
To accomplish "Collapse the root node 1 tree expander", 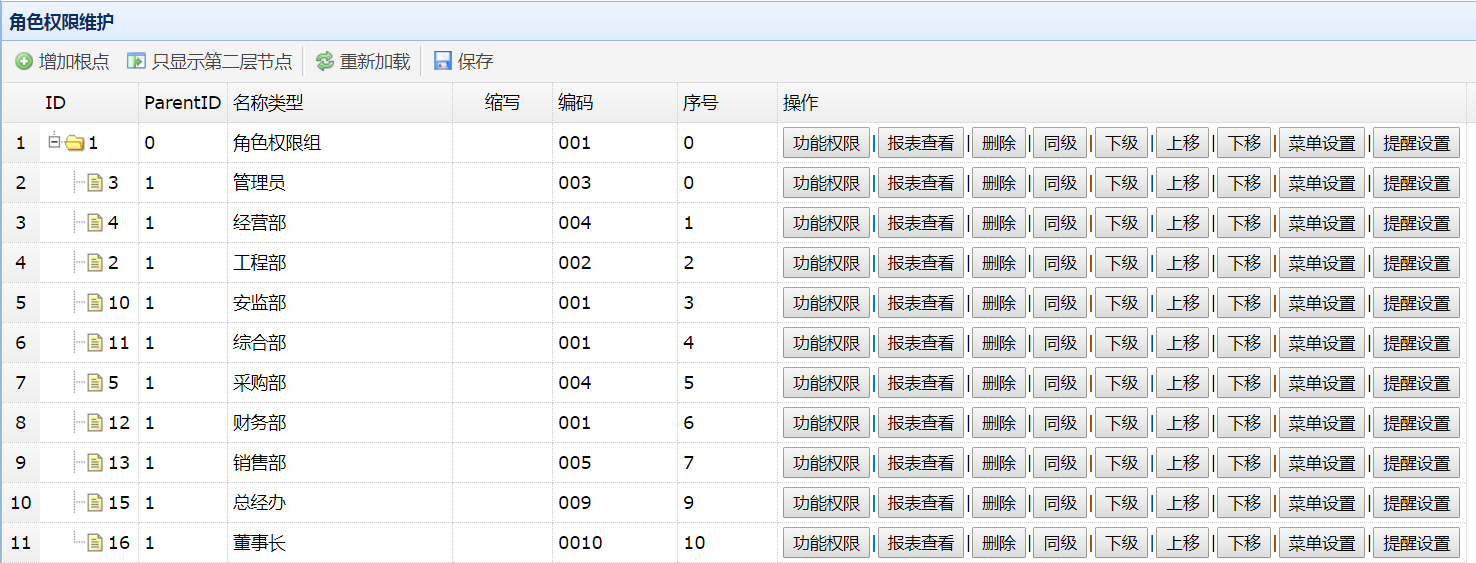I will (54, 142).
